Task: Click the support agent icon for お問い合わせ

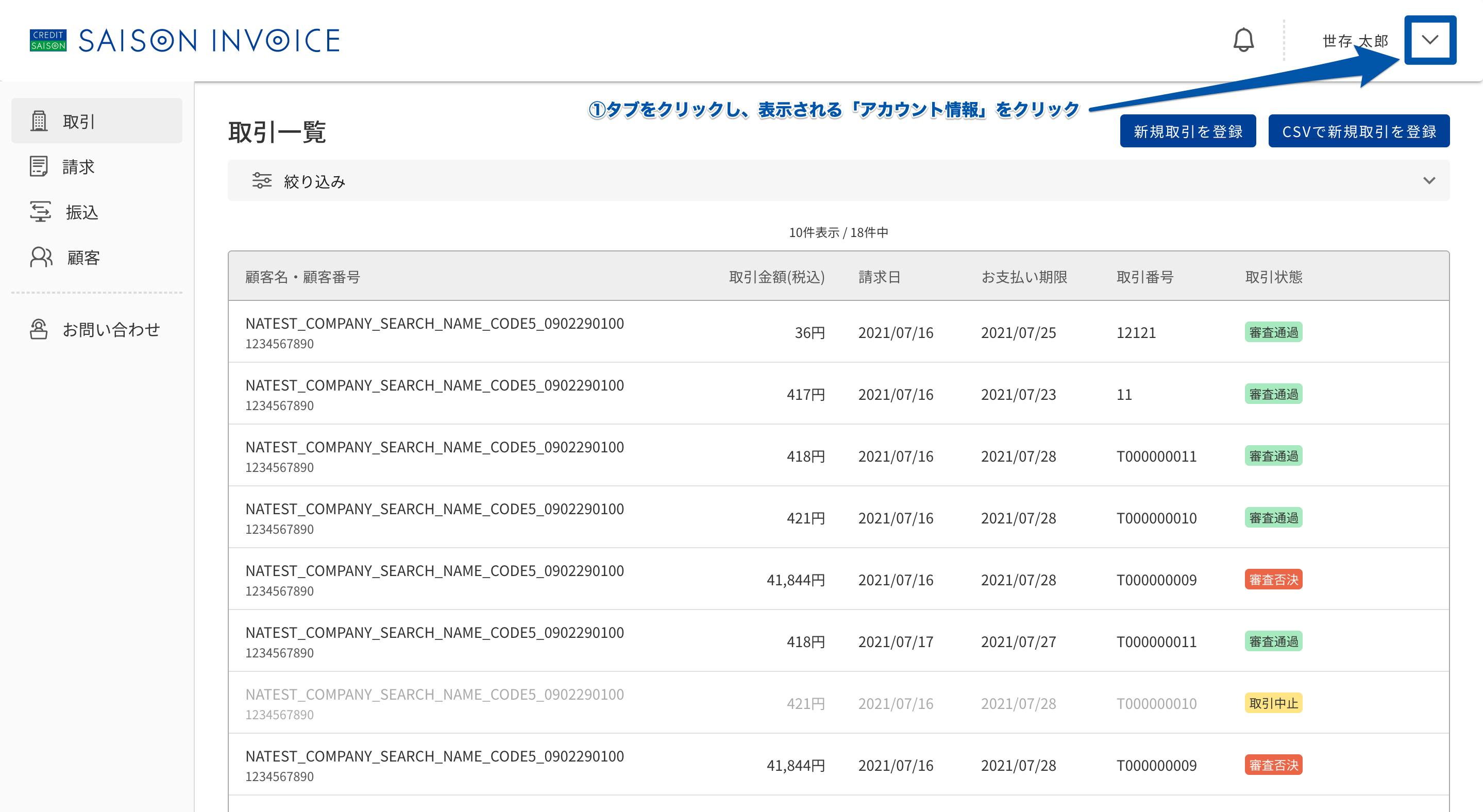Action: coord(39,329)
